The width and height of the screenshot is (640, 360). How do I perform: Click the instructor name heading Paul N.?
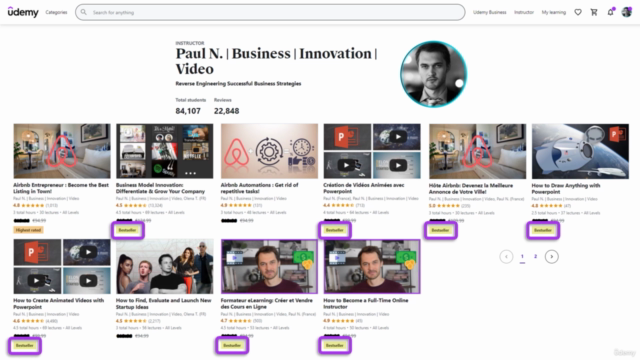click(276, 61)
